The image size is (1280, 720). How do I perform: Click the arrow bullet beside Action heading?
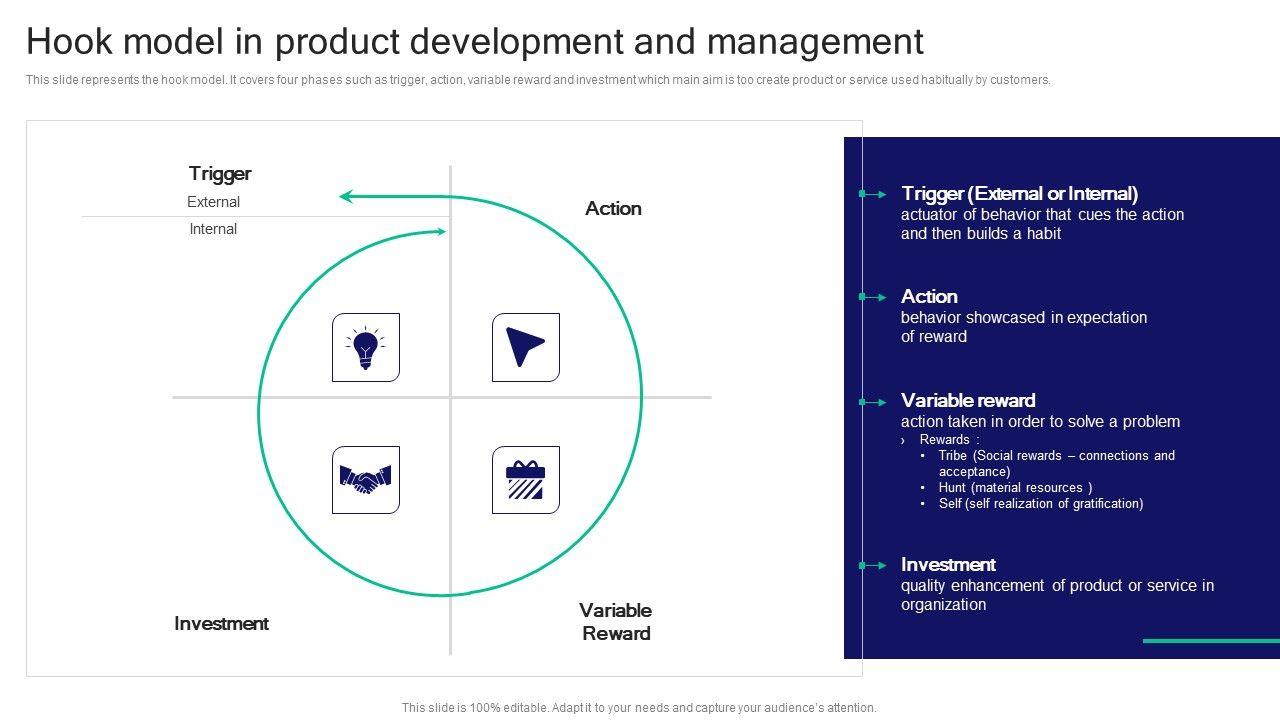click(873, 297)
